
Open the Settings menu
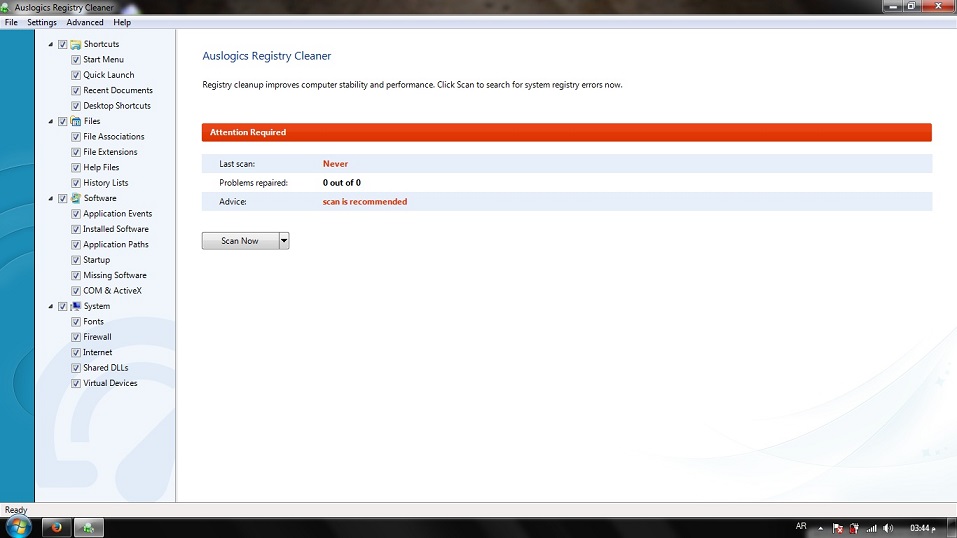(42, 22)
